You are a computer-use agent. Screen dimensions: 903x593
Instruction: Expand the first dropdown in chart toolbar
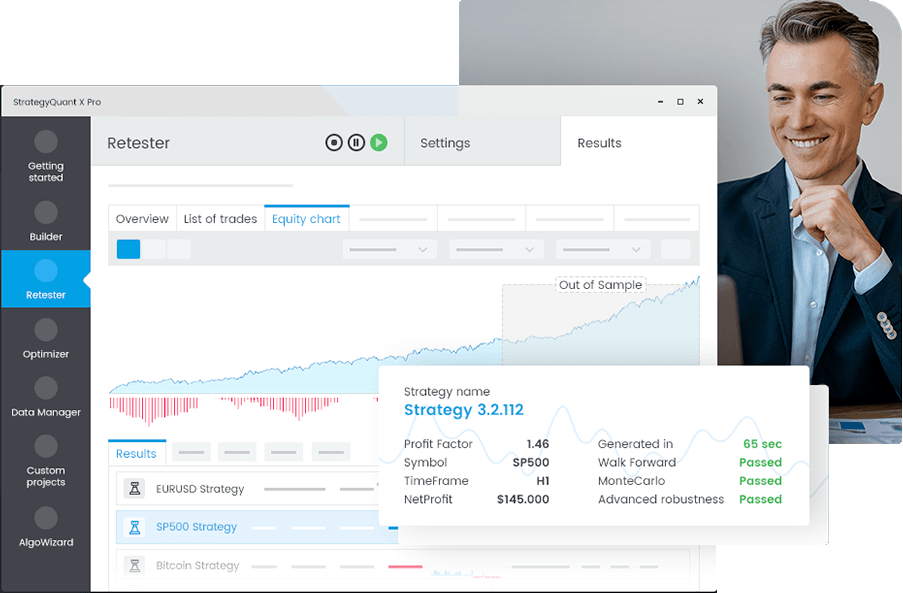tap(390, 249)
